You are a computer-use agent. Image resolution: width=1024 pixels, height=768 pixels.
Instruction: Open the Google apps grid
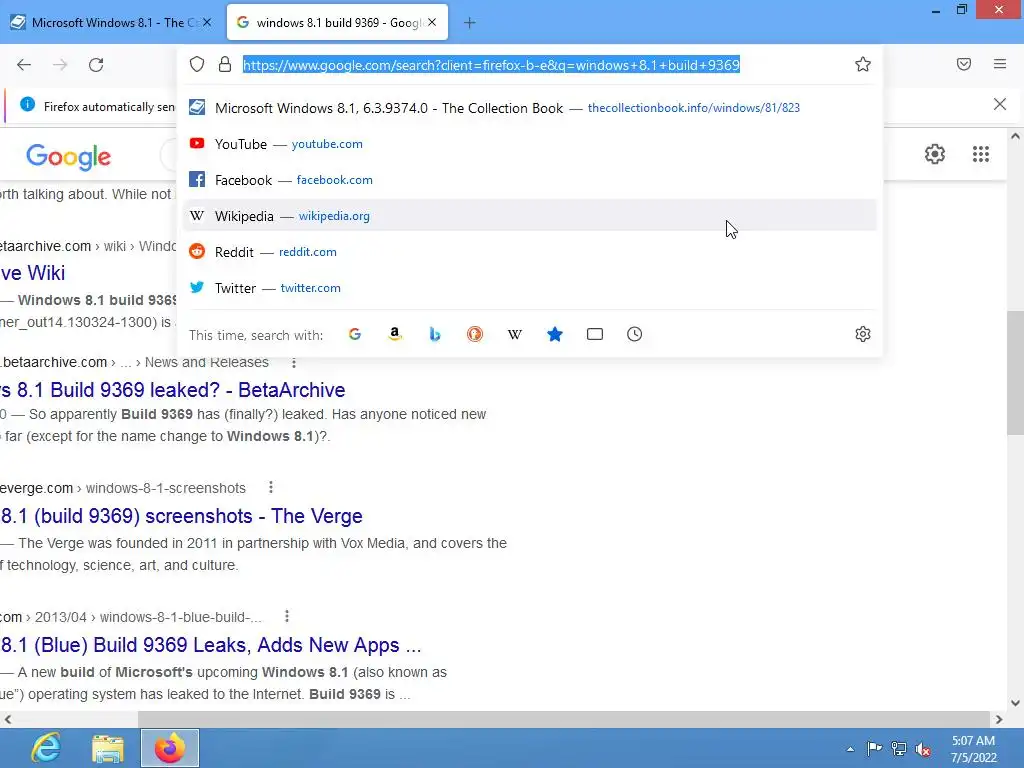tap(981, 154)
